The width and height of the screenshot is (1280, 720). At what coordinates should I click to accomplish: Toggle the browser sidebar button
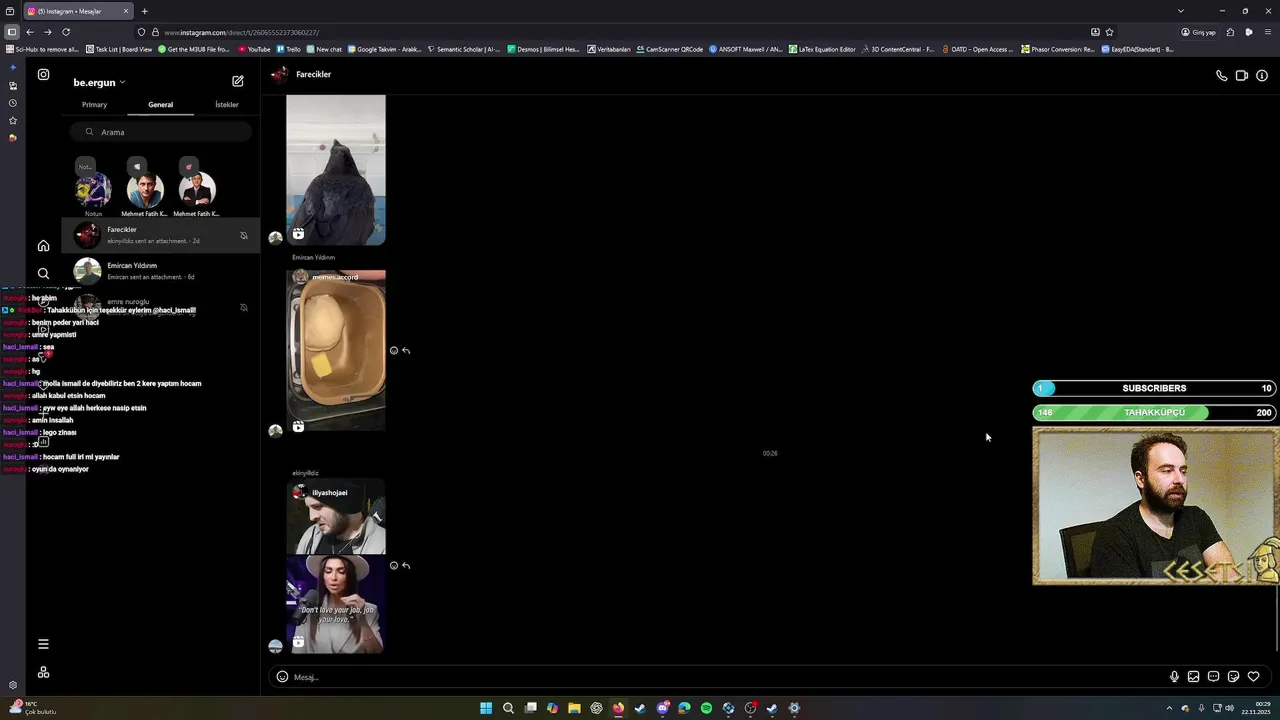tap(12, 32)
